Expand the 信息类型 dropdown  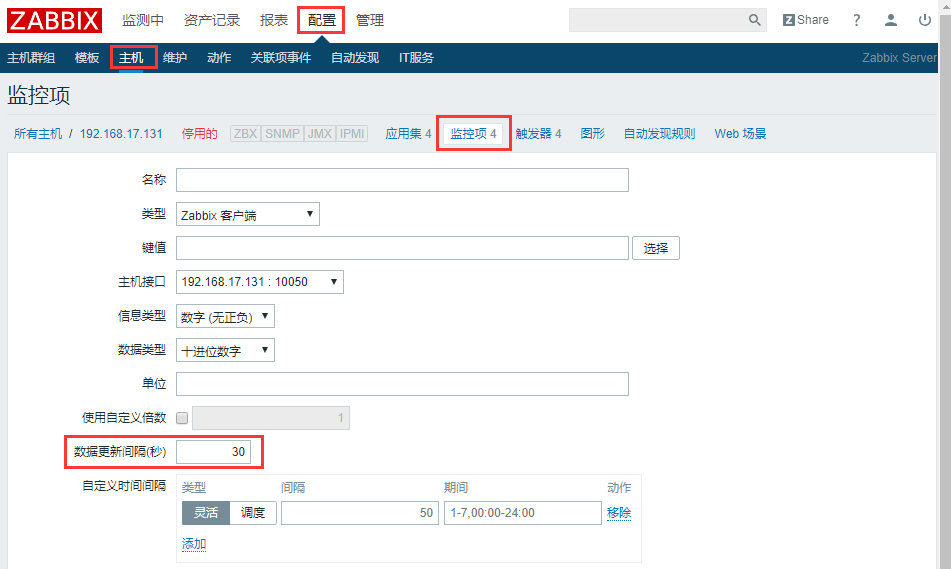pos(225,316)
